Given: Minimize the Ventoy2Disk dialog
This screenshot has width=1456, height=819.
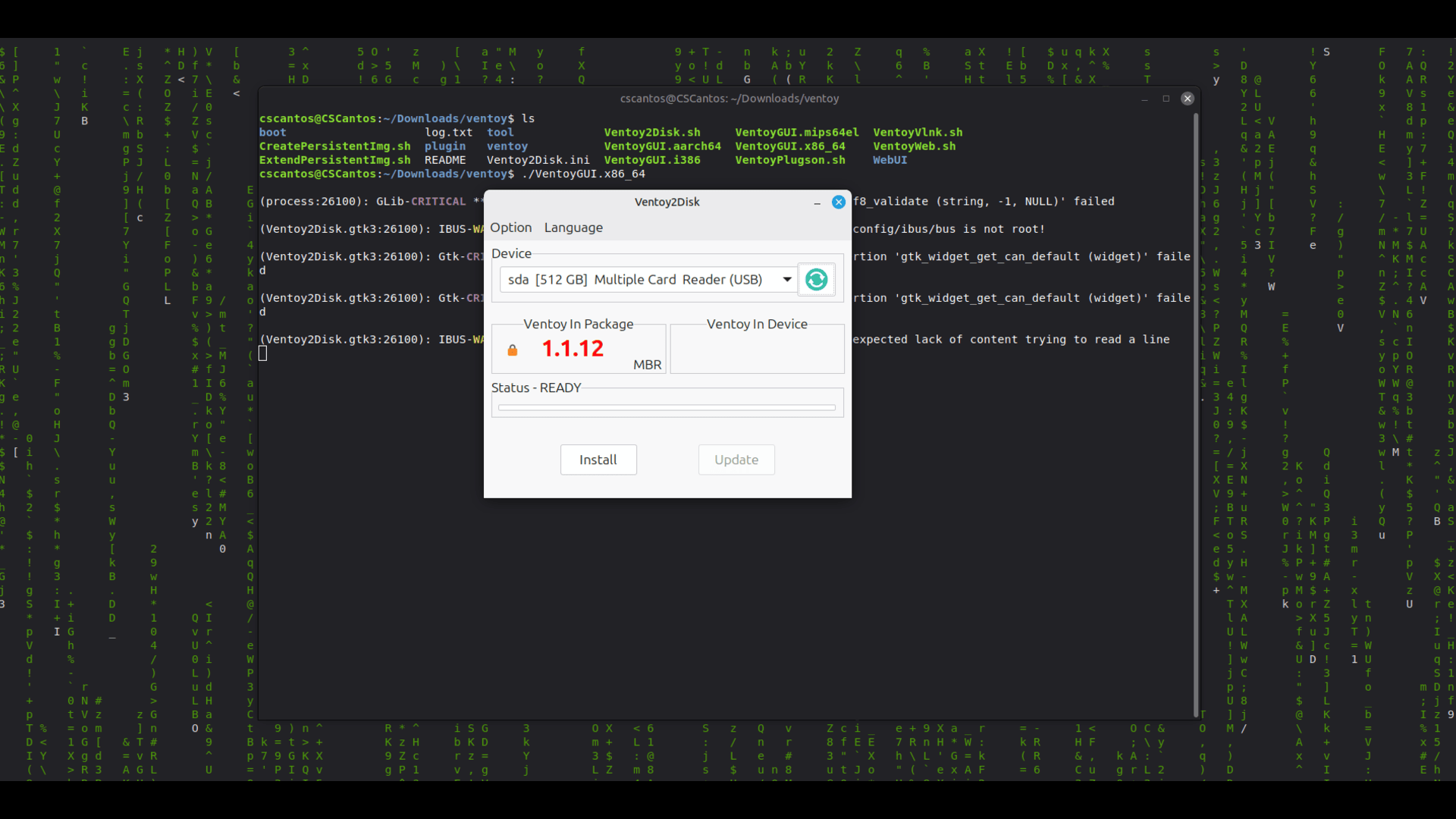Looking at the screenshot, I should pos(817,202).
